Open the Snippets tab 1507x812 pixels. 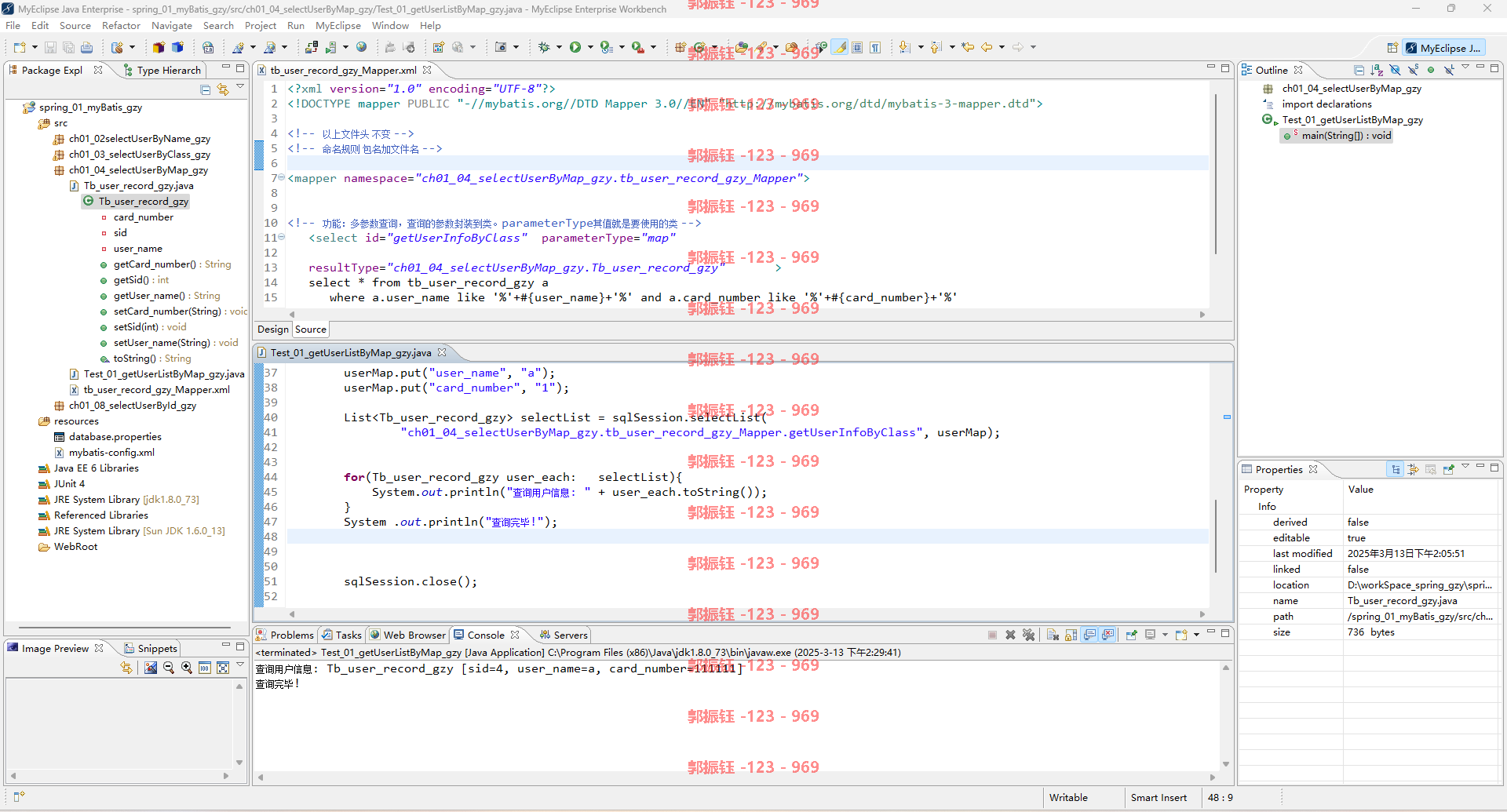151,648
